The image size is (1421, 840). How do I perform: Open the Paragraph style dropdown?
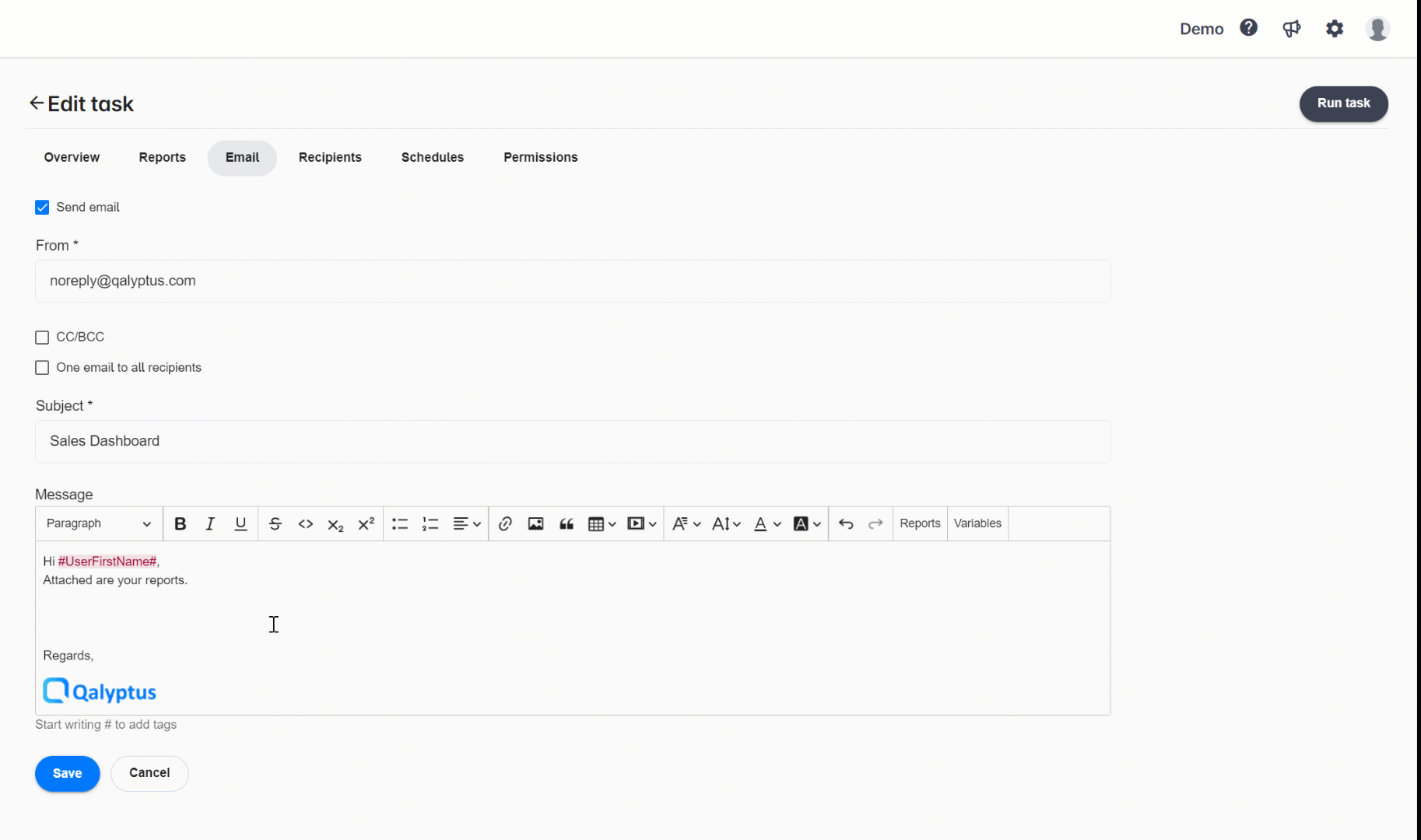tap(98, 523)
